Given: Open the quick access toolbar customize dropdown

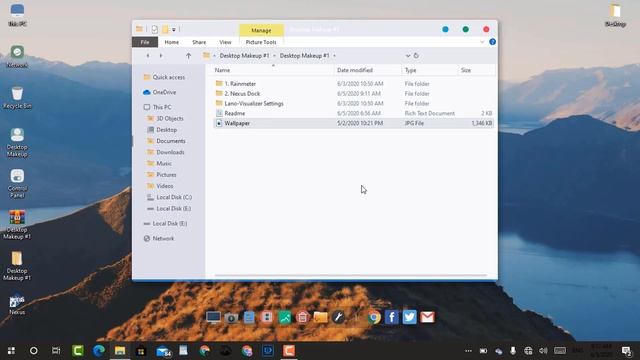Looking at the screenshot, I should coord(174,29).
